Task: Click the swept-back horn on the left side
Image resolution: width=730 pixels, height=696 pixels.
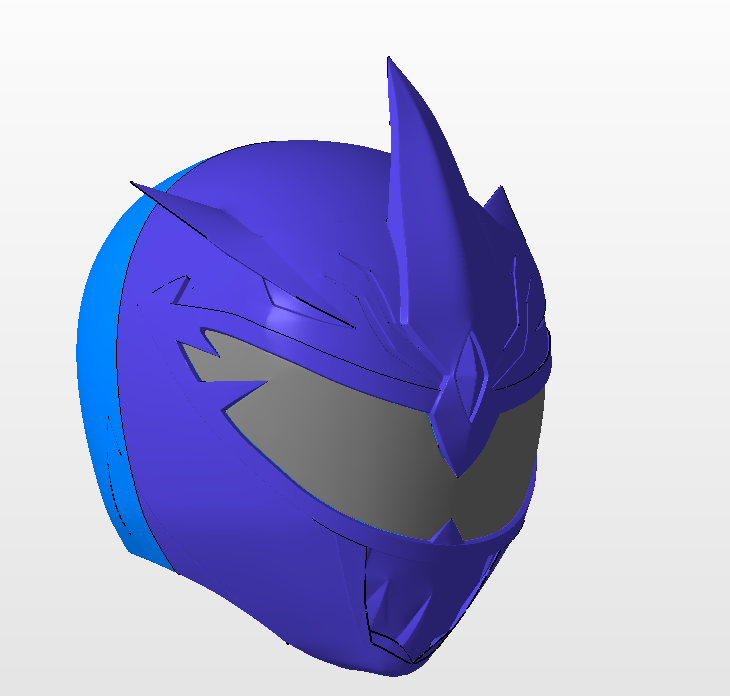Action: 200,215
